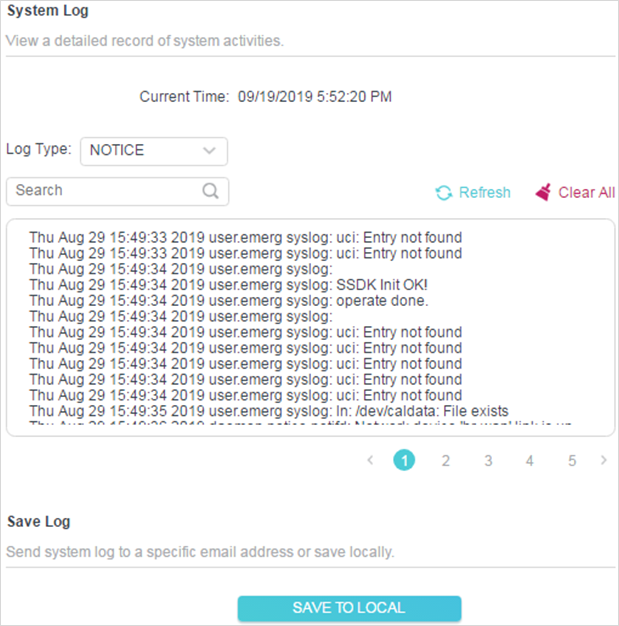Go to the next log page arrow
This screenshot has height=626, width=619.
pyautogui.click(x=603, y=461)
